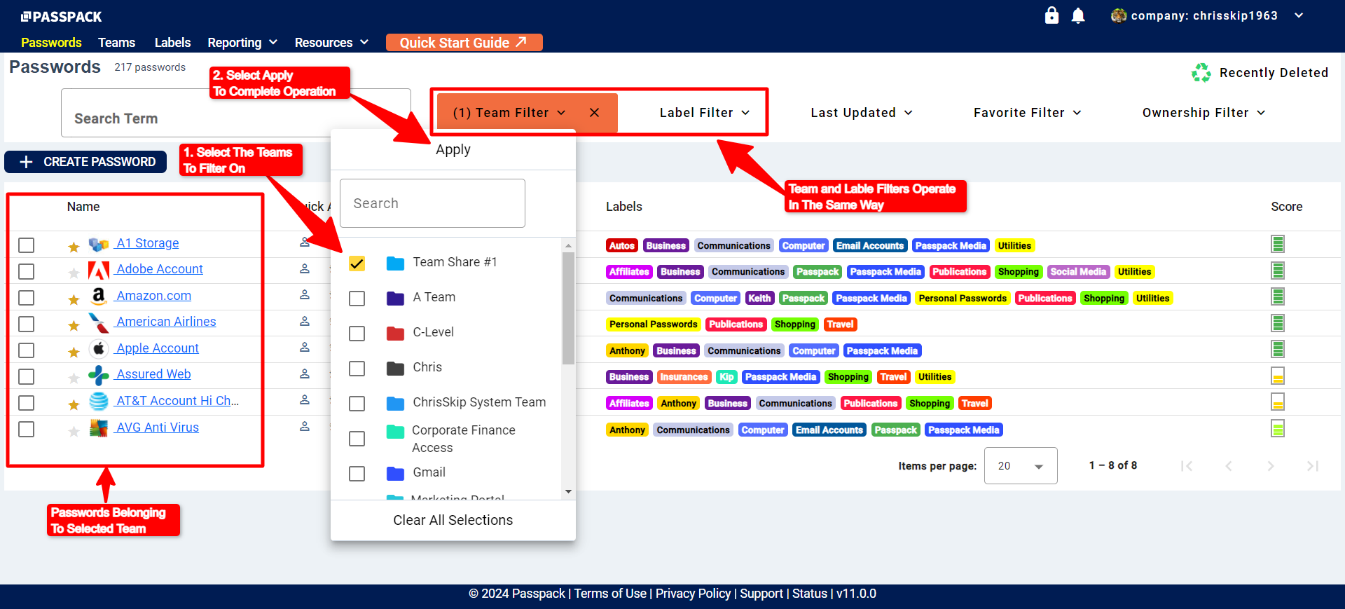Viewport: 1345px width, 609px height.
Task: Click the A1 Storage logo icon
Action: [x=98, y=244]
